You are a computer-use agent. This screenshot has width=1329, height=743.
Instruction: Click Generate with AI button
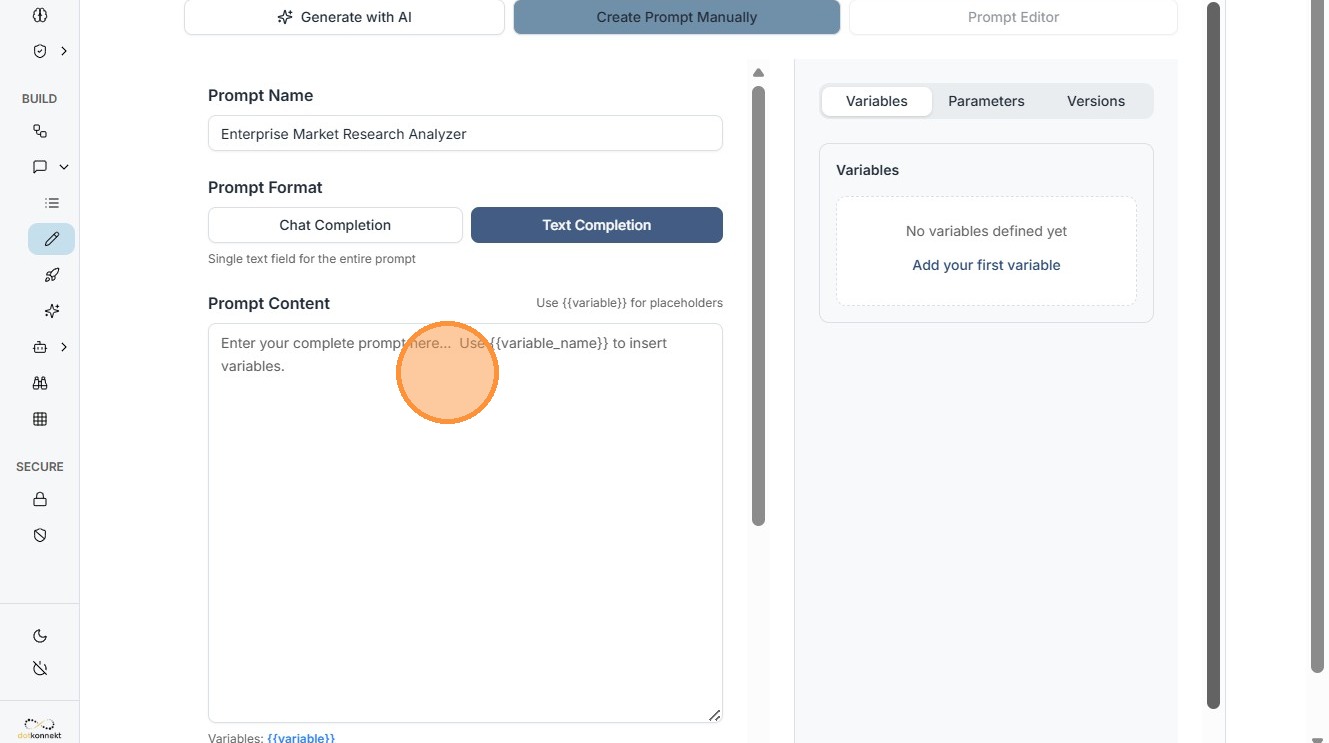pyautogui.click(x=344, y=17)
